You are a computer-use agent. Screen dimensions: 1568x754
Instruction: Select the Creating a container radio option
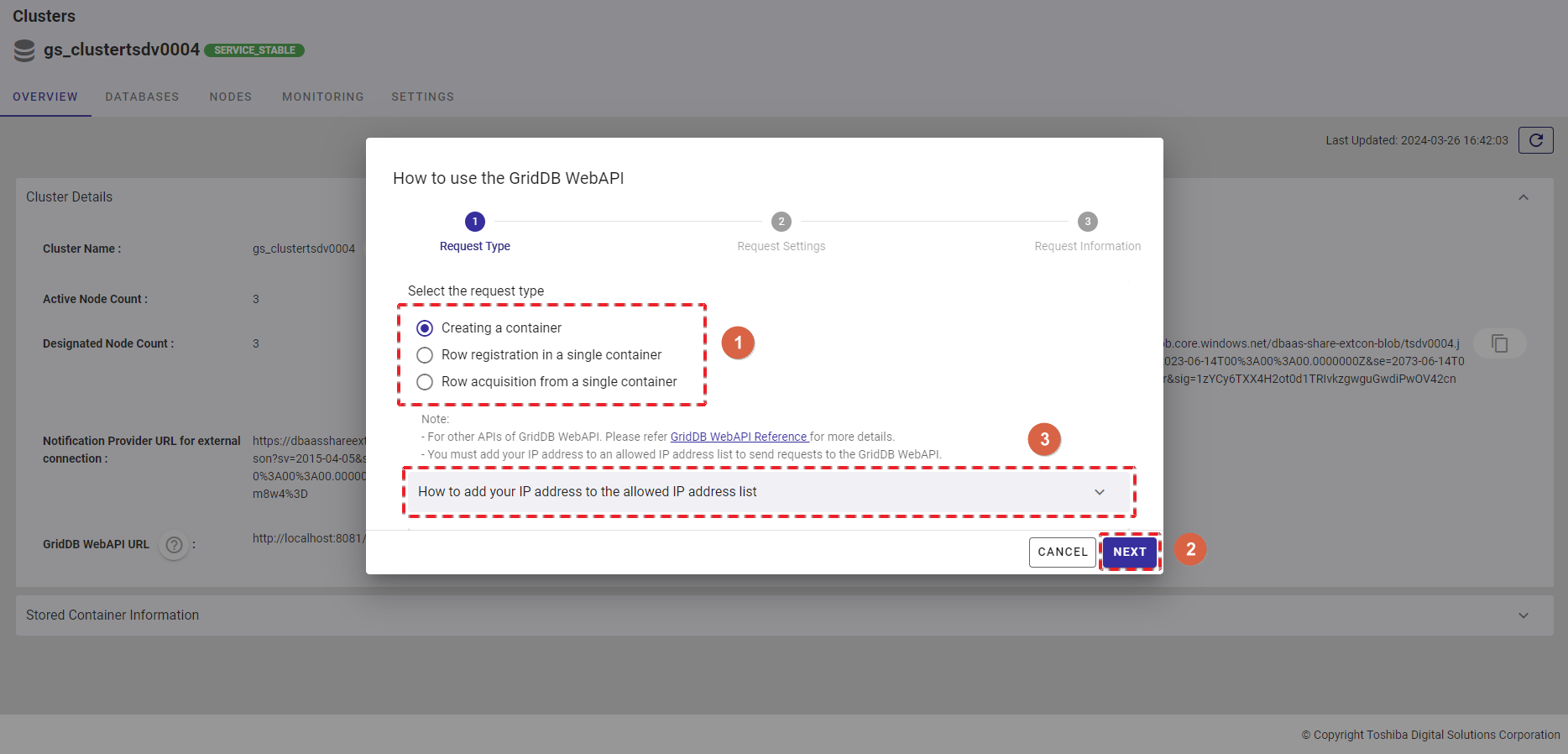(x=425, y=328)
